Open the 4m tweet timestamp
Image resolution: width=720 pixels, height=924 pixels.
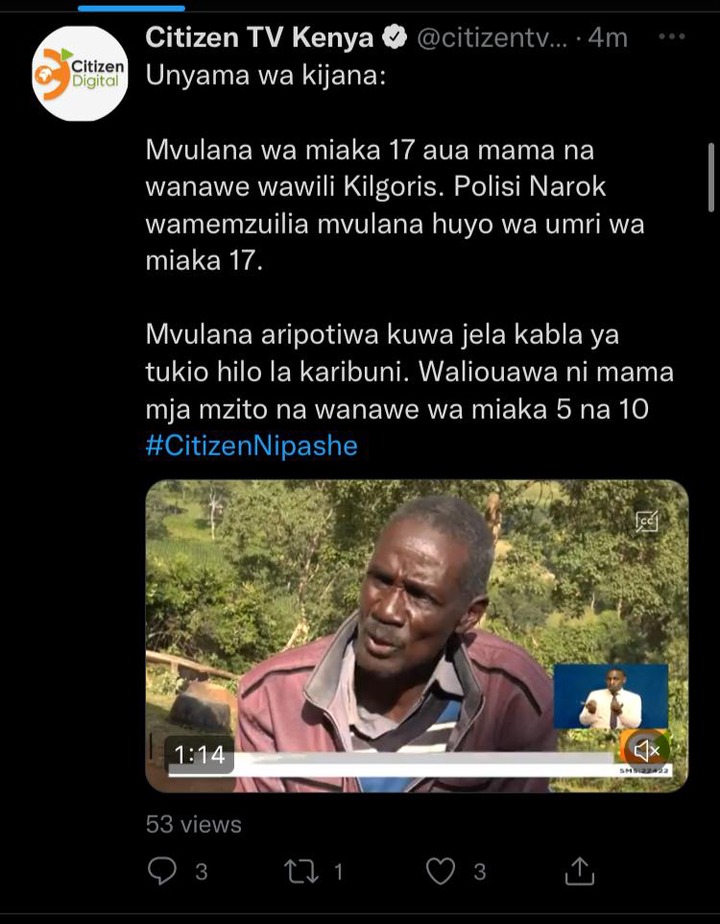pos(607,38)
